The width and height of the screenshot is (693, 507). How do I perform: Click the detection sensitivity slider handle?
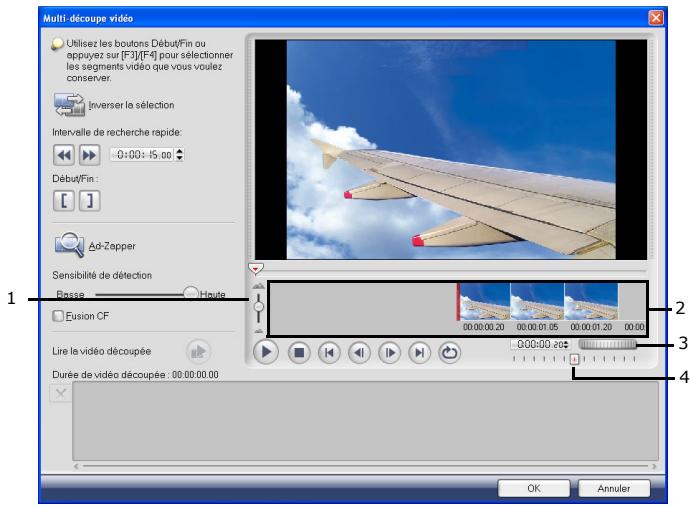pyautogui.click(x=191, y=293)
